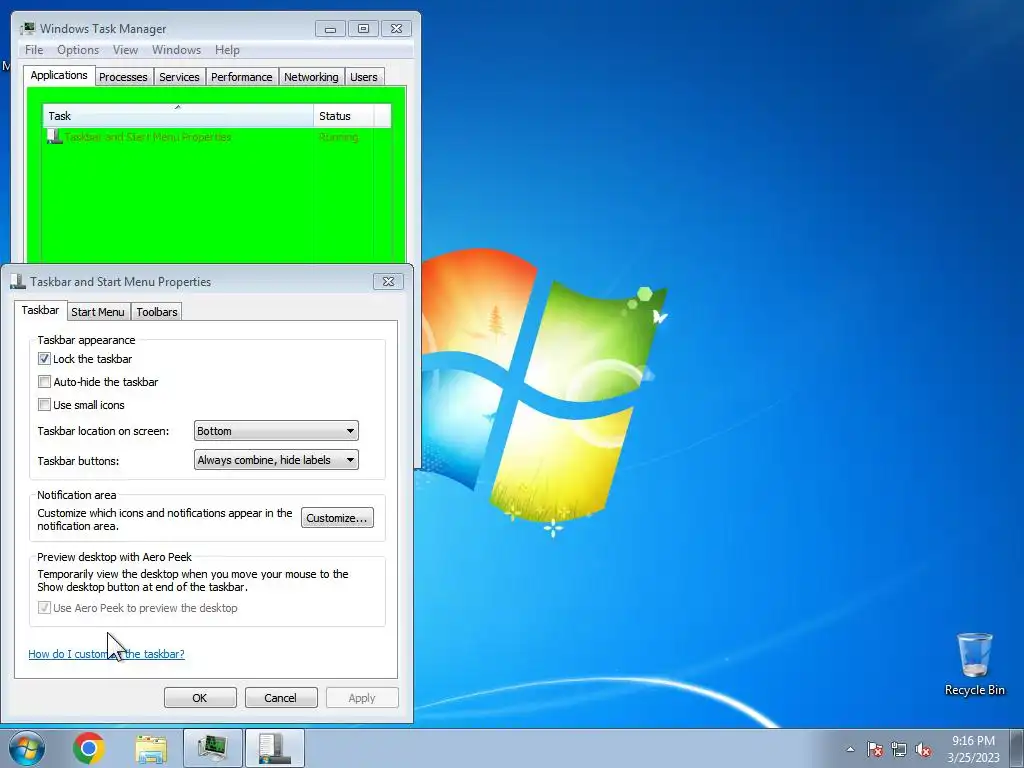1024x768 pixels.
Task: Open File menu in Task Manager
Action: click(x=34, y=50)
